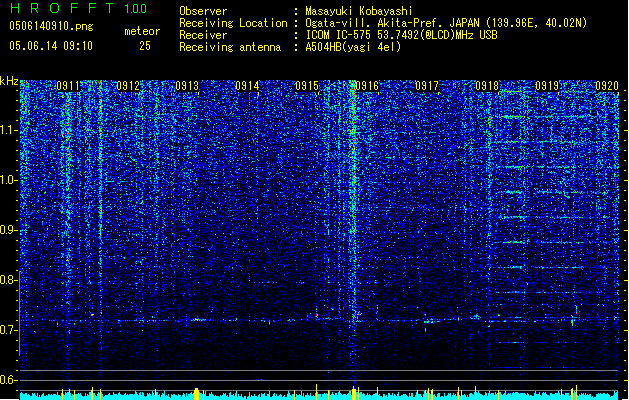This screenshot has width=629, height=400.
Task: Click the date stamp 05.06.14 09:10
Action: [x=51, y=46]
